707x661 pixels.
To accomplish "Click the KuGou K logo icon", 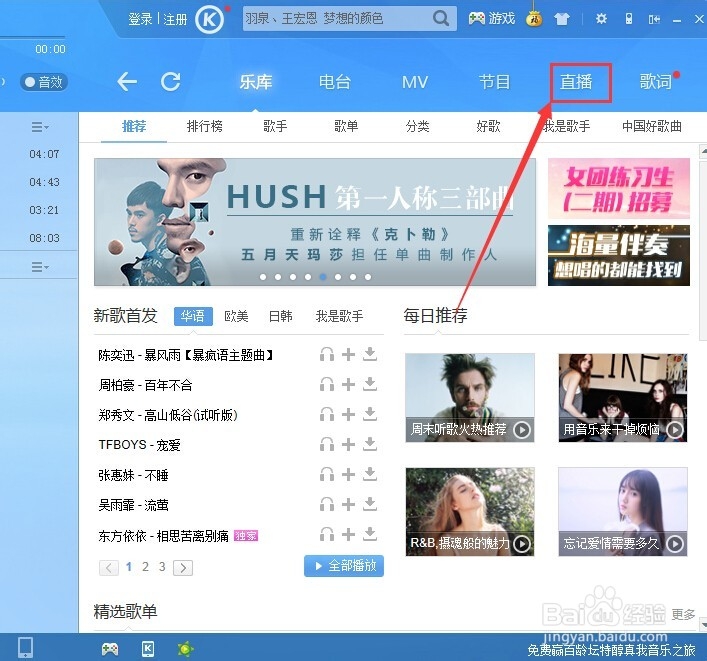I will pyautogui.click(x=210, y=20).
